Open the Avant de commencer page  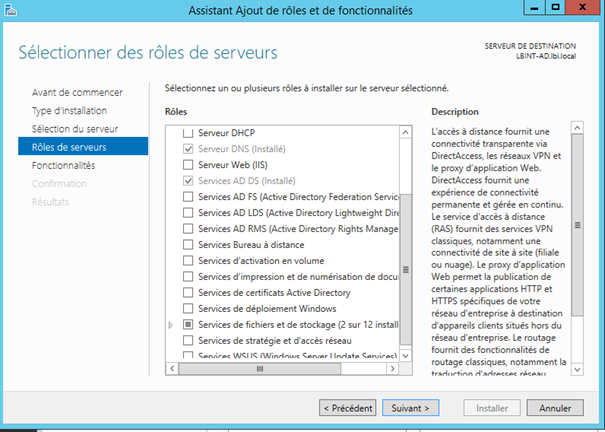tap(77, 93)
